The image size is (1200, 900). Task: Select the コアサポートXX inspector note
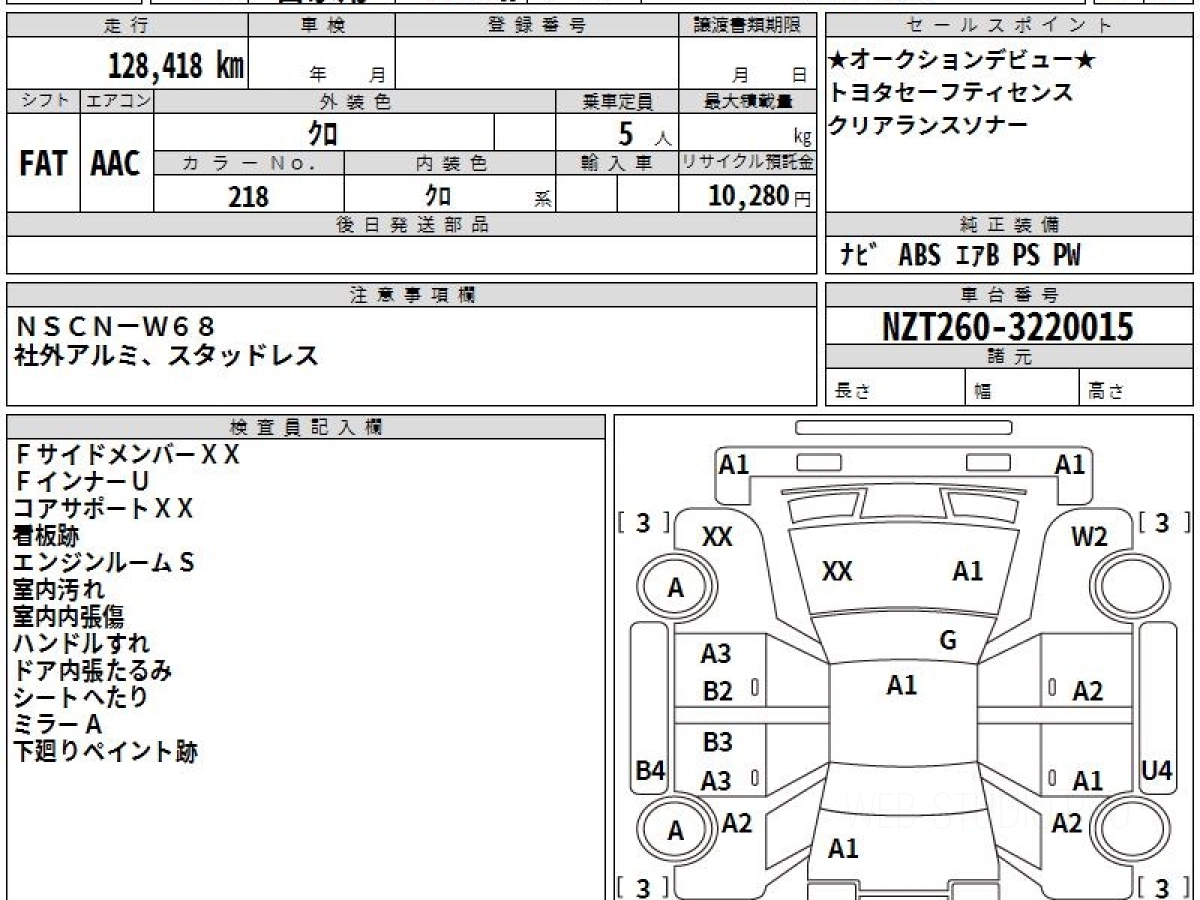coord(103,509)
